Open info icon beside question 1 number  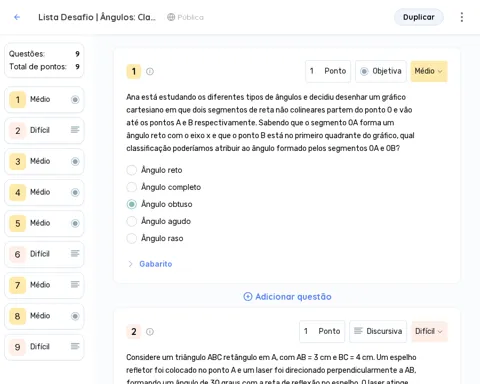coord(150,71)
